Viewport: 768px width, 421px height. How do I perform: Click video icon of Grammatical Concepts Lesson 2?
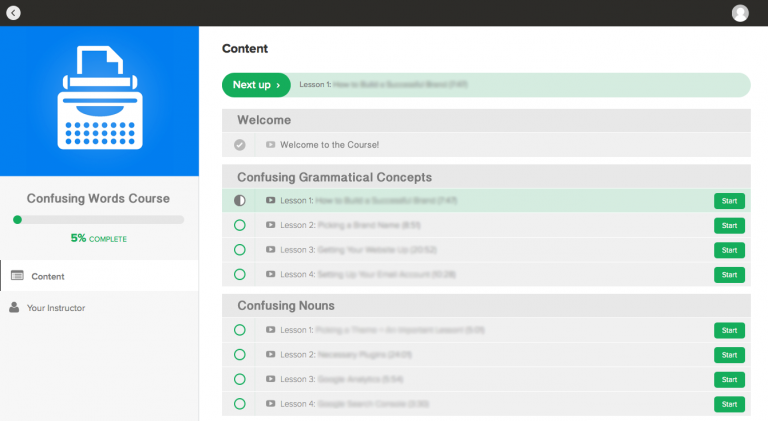[x=270, y=226]
